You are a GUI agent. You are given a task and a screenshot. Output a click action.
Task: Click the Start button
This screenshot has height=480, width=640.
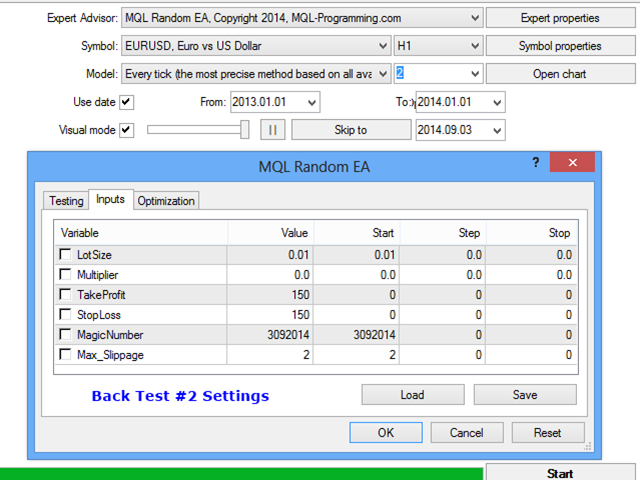[x=560, y=473]
